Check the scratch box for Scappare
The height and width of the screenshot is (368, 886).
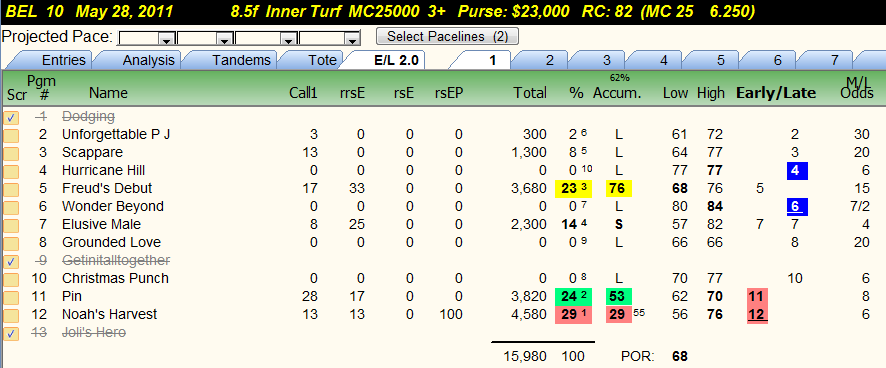tap(11, 154)
